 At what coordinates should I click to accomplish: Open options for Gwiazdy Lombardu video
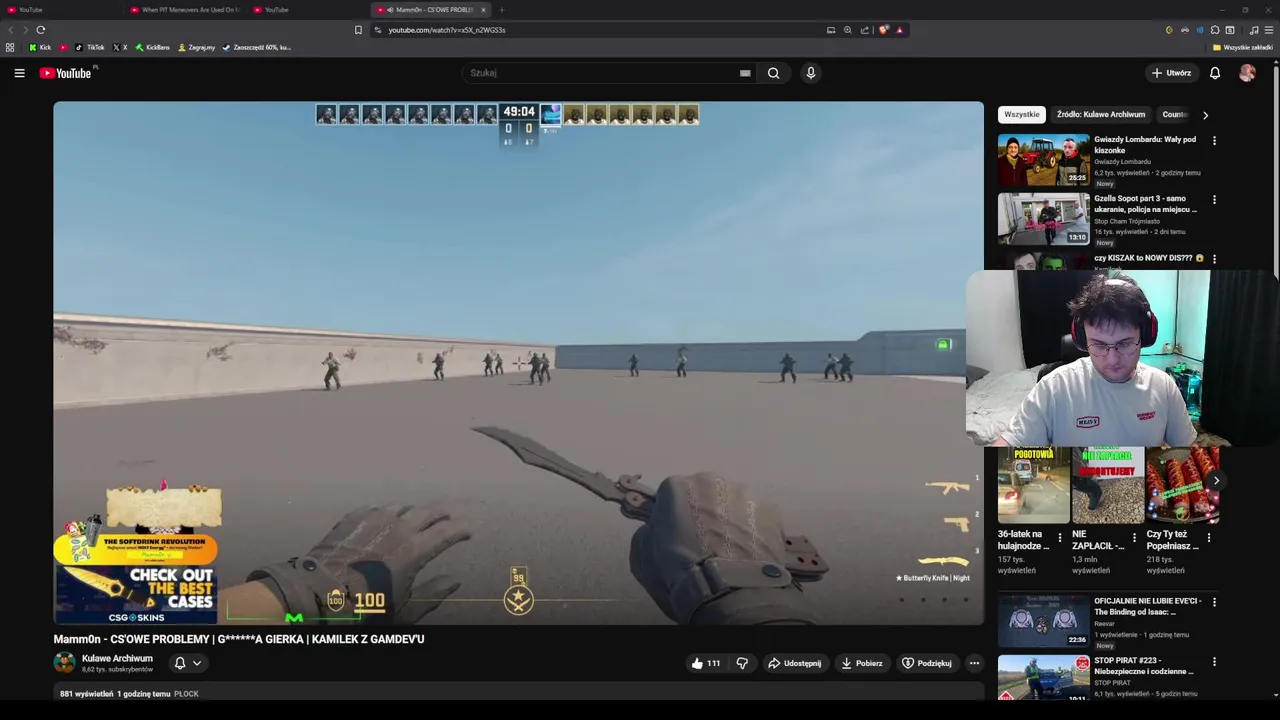click(1214, 141)
